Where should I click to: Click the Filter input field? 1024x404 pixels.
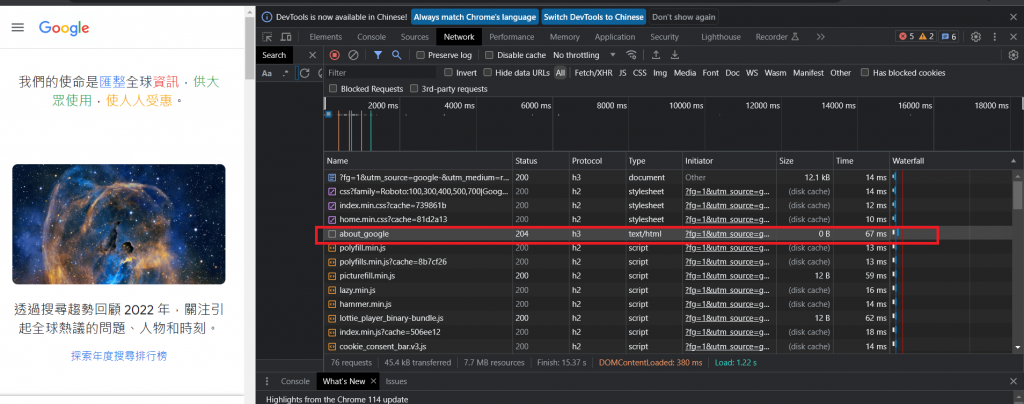coord(379,73)
